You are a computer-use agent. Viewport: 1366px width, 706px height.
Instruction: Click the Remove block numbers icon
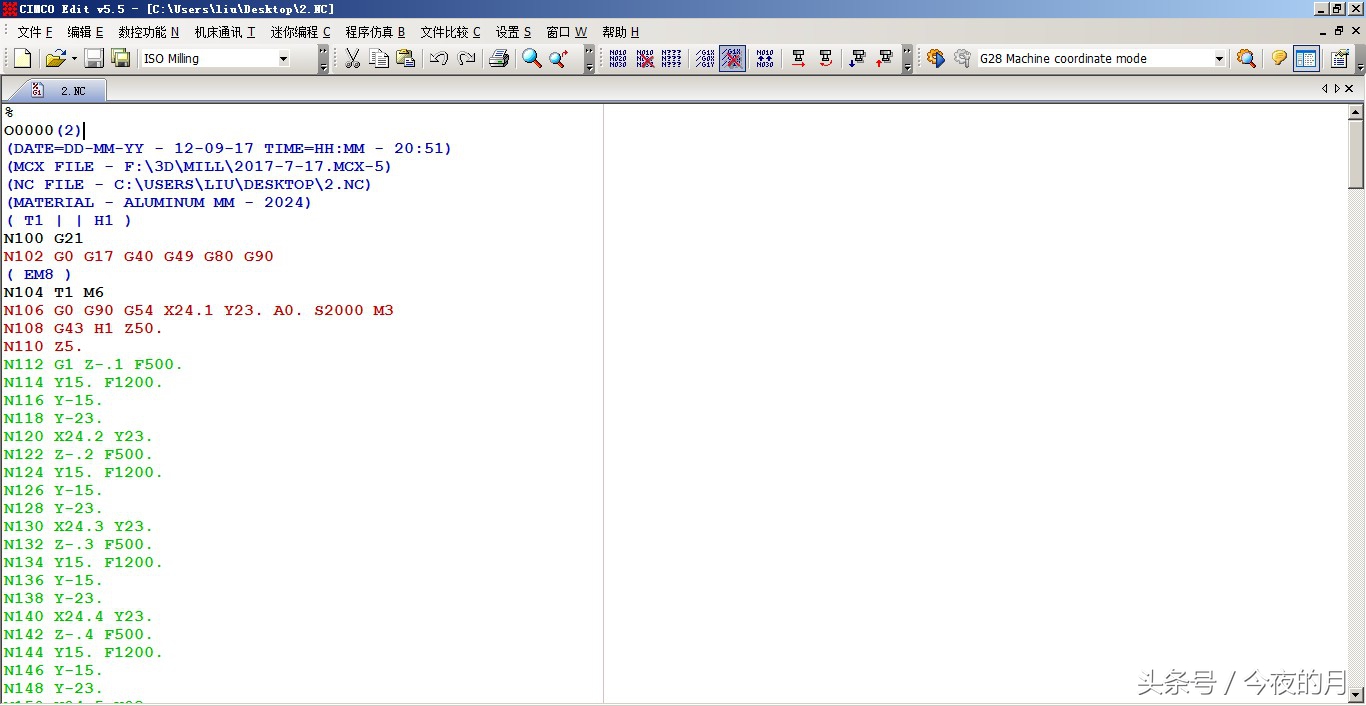click(645, 59)
